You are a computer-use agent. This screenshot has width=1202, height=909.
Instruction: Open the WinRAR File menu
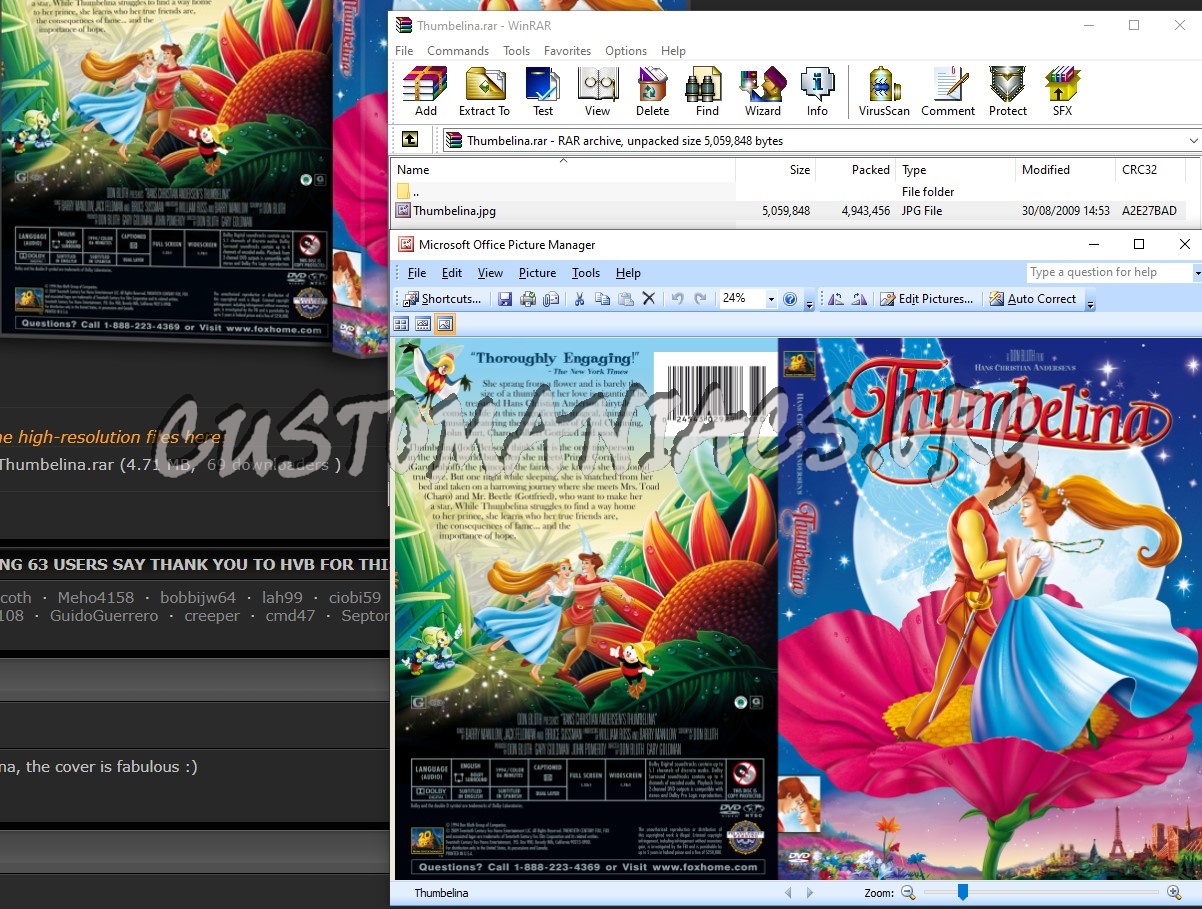point(404,51)
